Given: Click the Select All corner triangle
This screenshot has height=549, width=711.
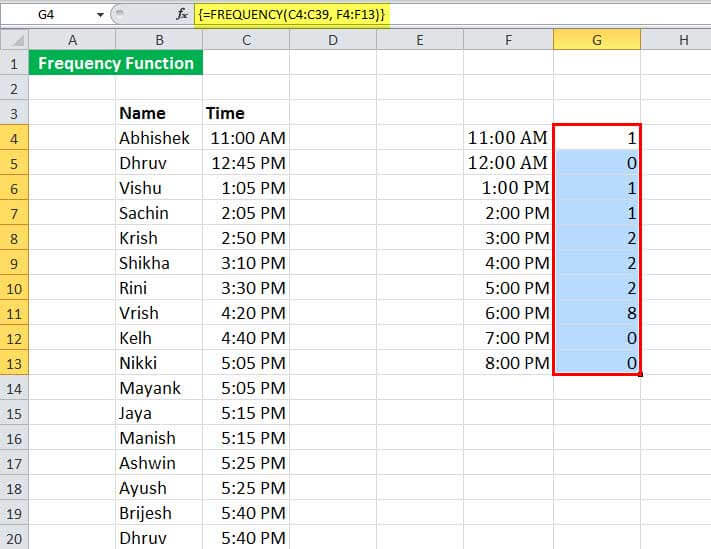Looking at the screenshot, I should (x=15, y=40).
